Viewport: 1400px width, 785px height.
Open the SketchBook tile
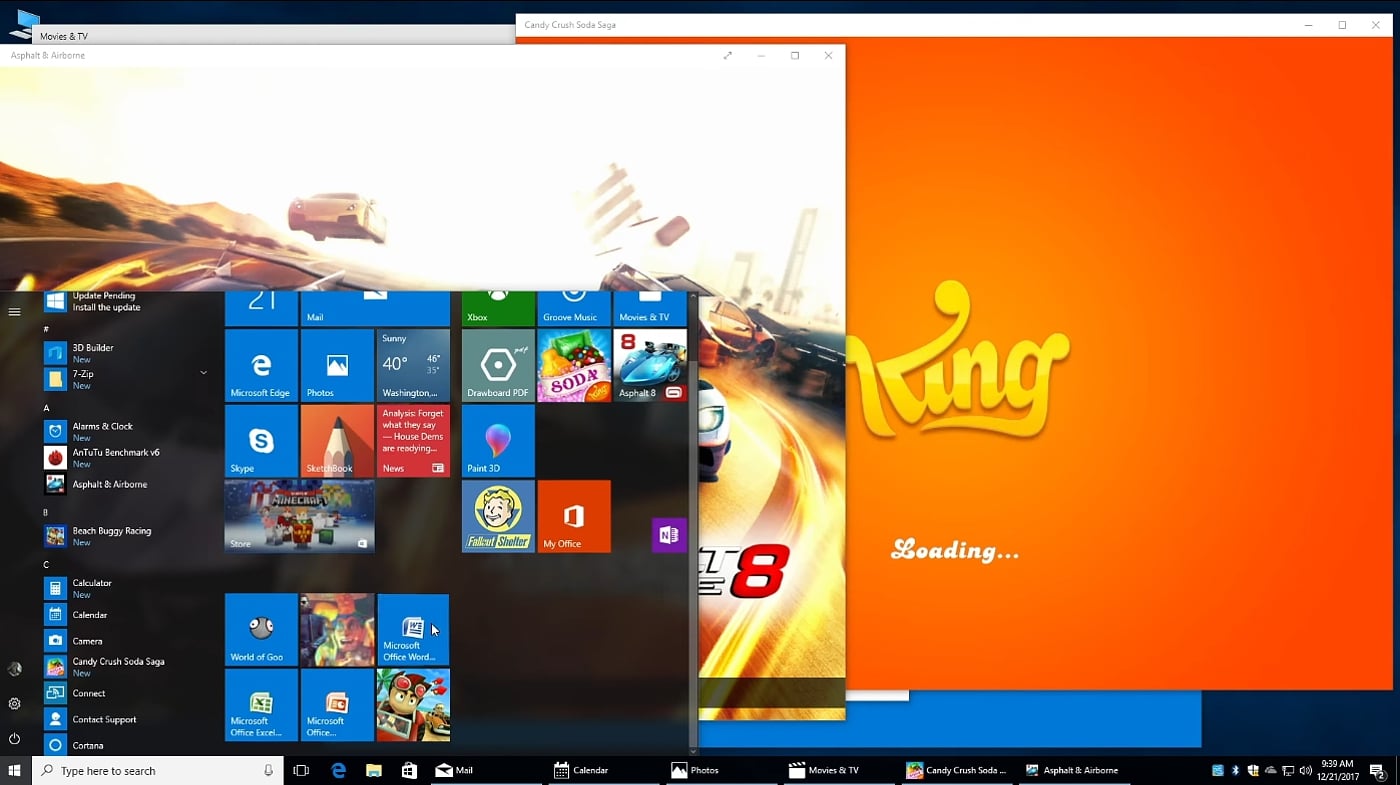point(337,441)
